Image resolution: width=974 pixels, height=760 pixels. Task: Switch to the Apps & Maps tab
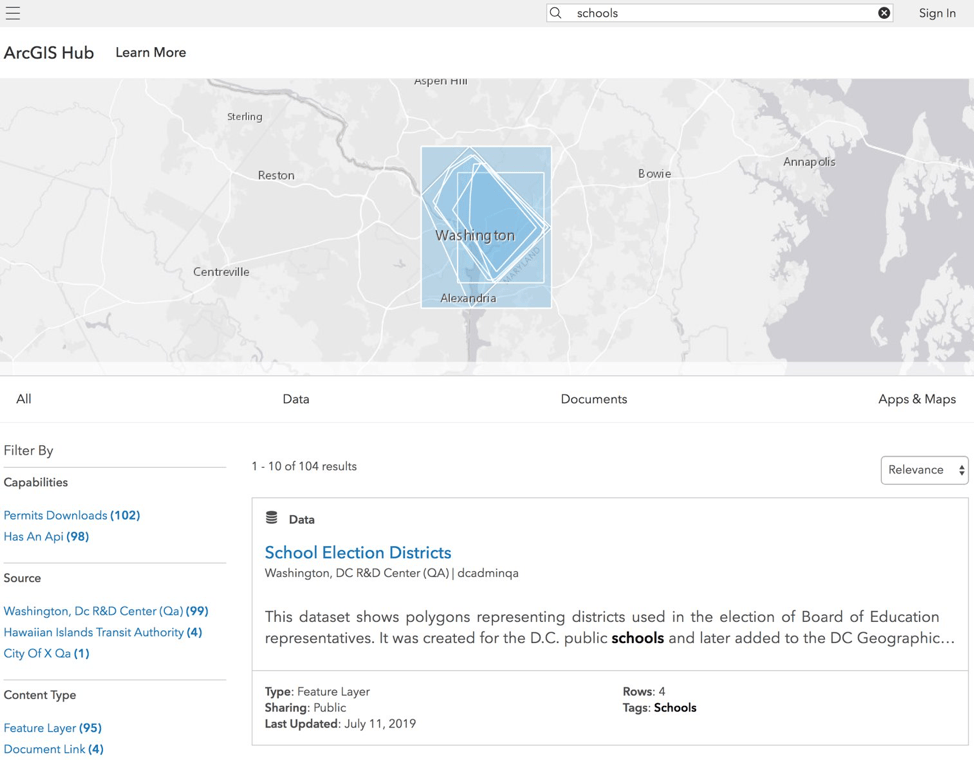pyautogui.click(x=917, y=399)
